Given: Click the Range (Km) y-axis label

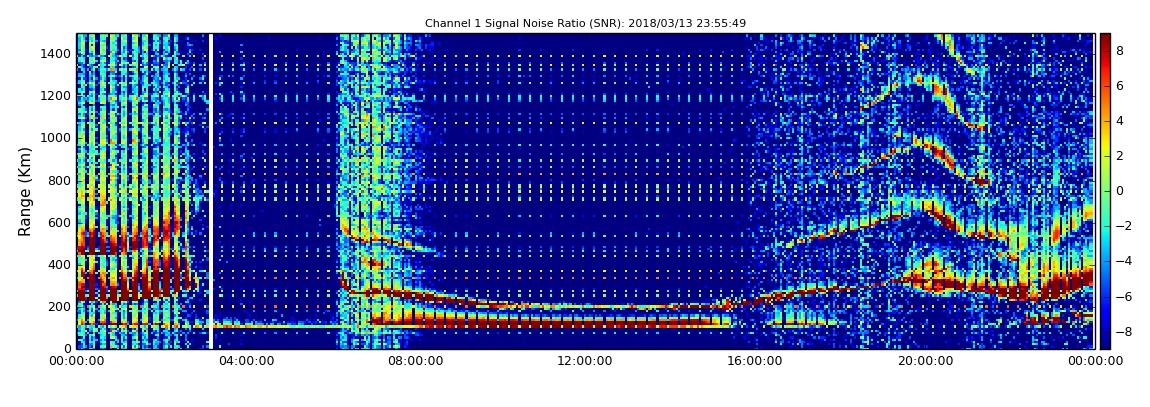Looking at the screenshot, I should tap(25, 190).
